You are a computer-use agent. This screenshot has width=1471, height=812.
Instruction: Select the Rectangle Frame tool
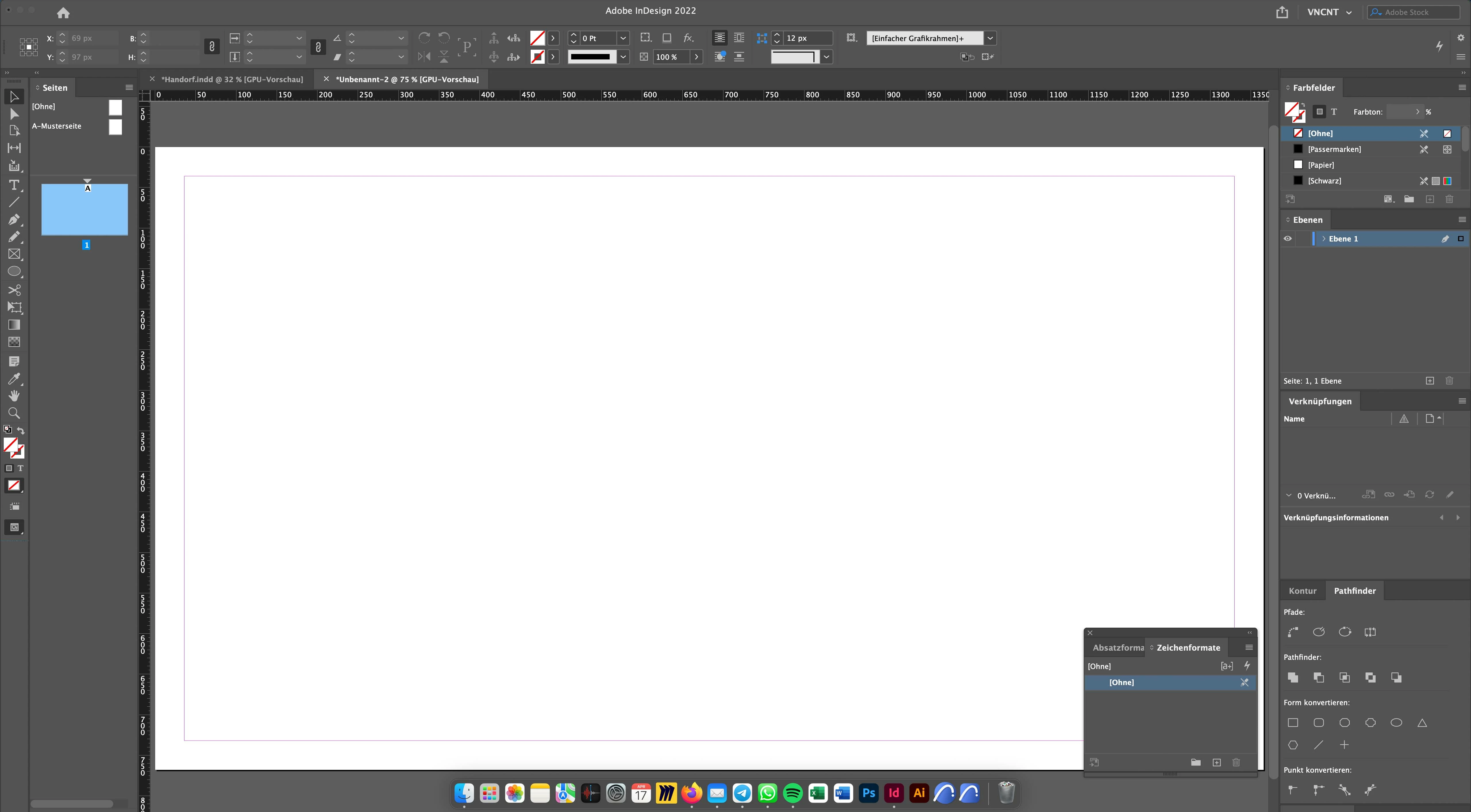(14, 254)
